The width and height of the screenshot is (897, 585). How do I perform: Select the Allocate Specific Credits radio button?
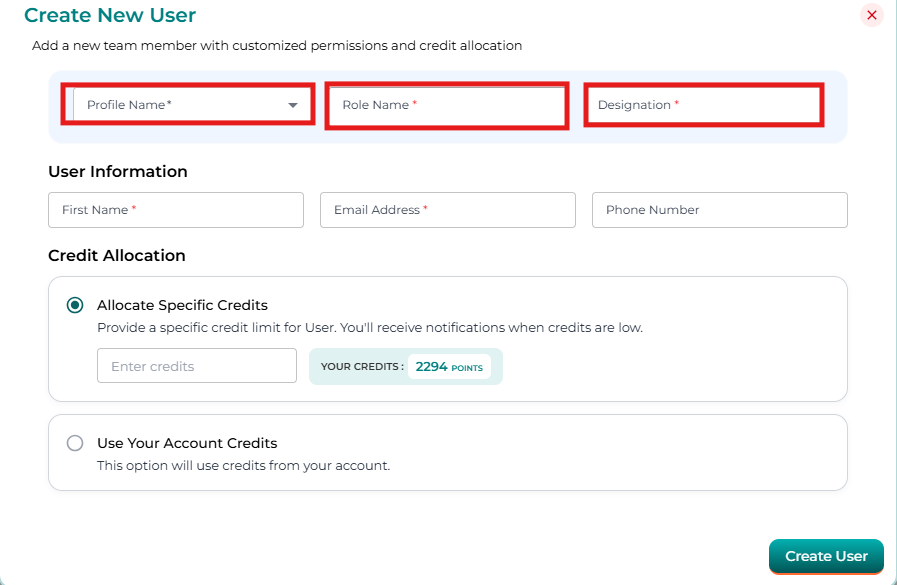point(75,305)
